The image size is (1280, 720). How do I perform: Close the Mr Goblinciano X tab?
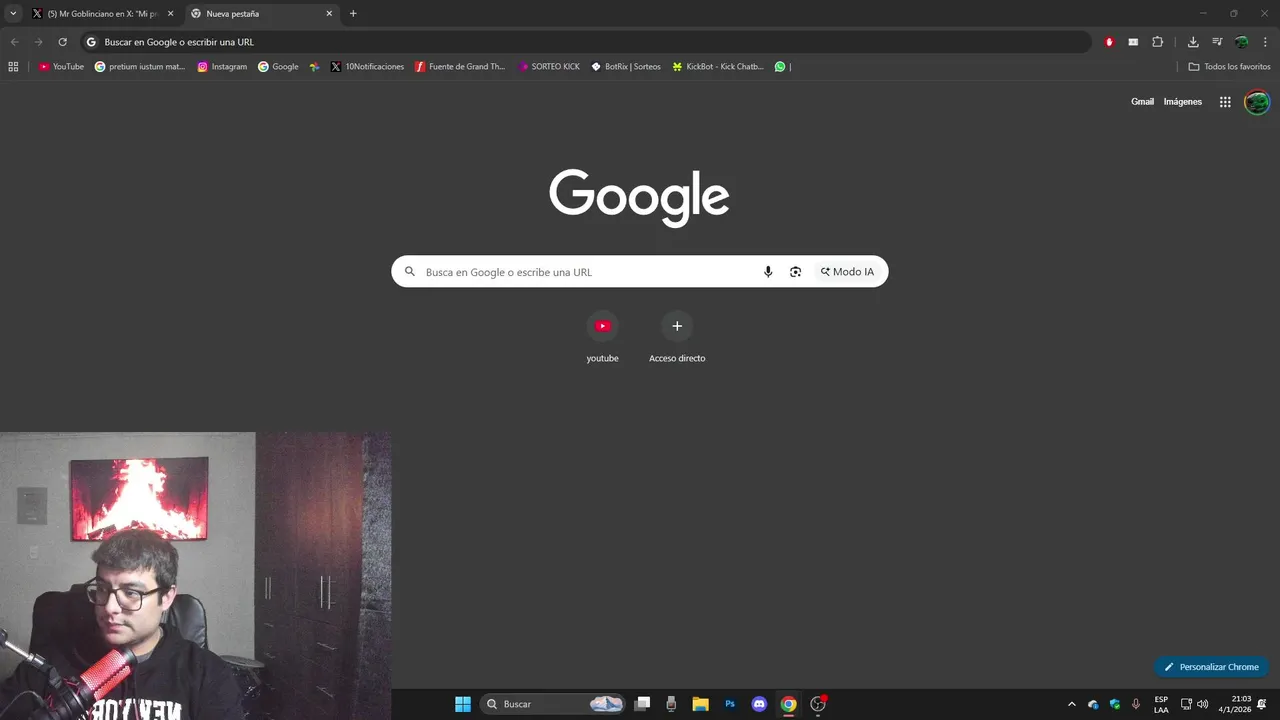click(170, 14)
